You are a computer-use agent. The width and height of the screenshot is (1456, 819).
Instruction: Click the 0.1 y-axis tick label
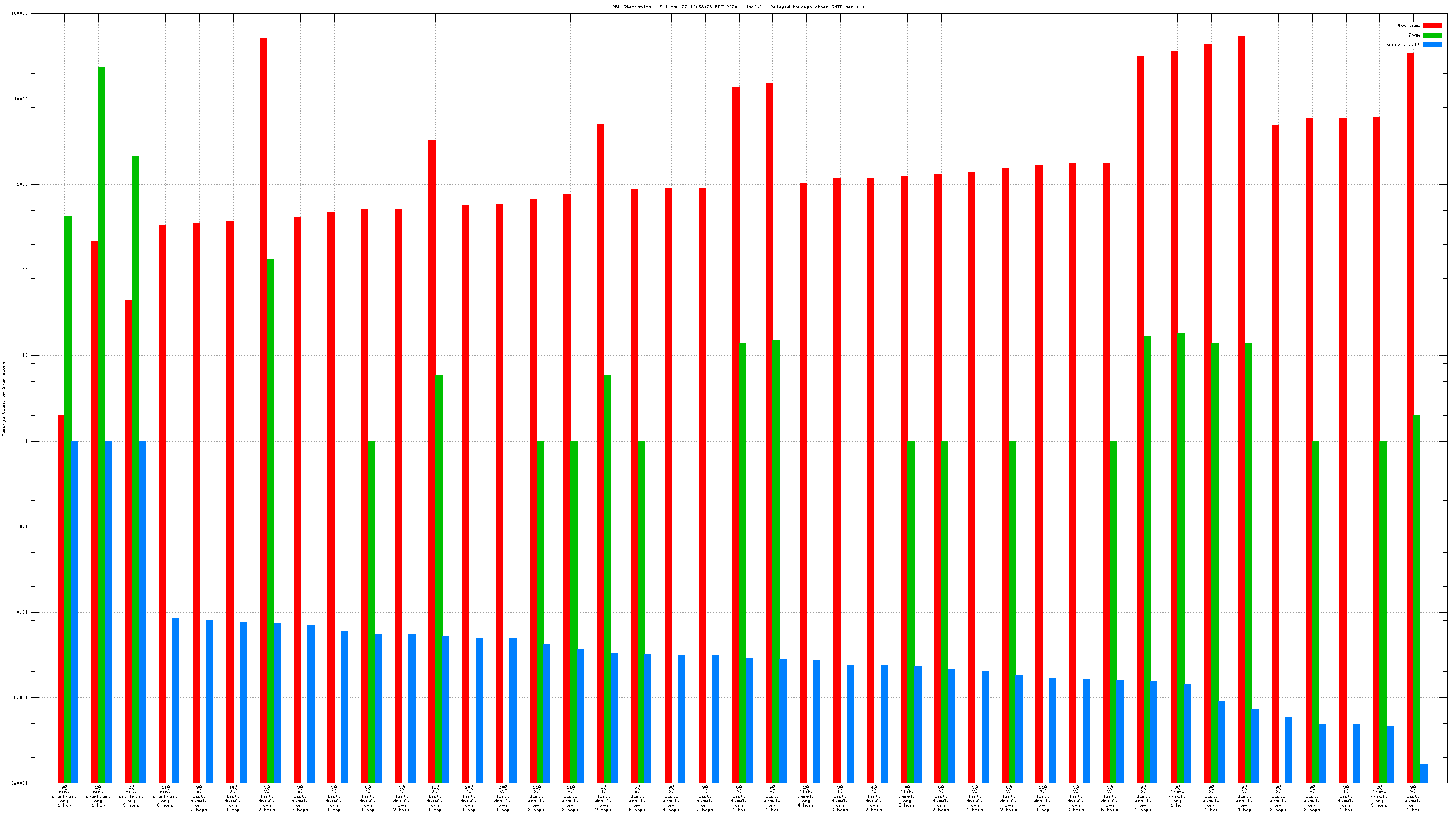pos(23,527)
